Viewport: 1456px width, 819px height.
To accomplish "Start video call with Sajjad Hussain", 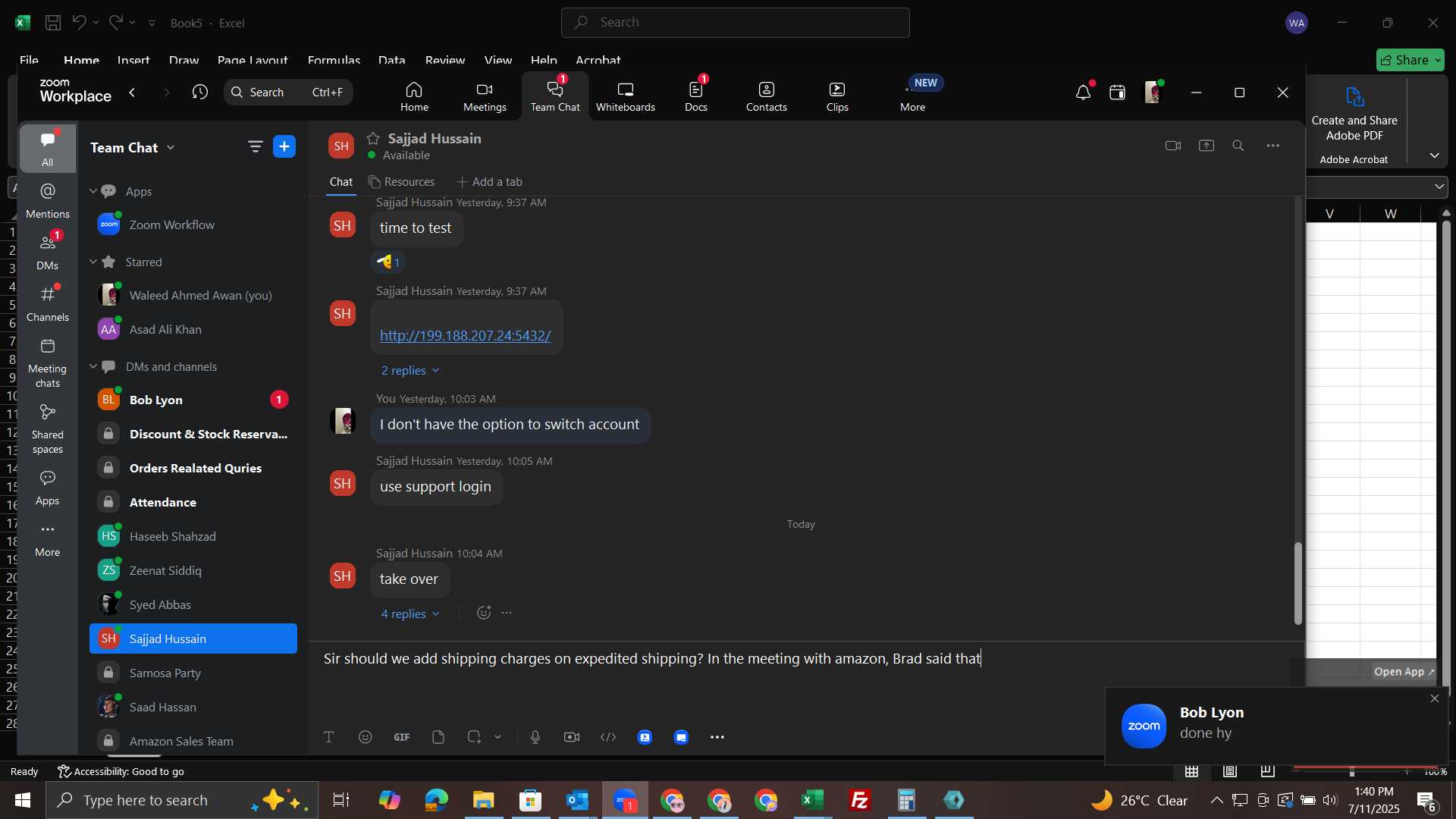I will [x=1173, y=146].
